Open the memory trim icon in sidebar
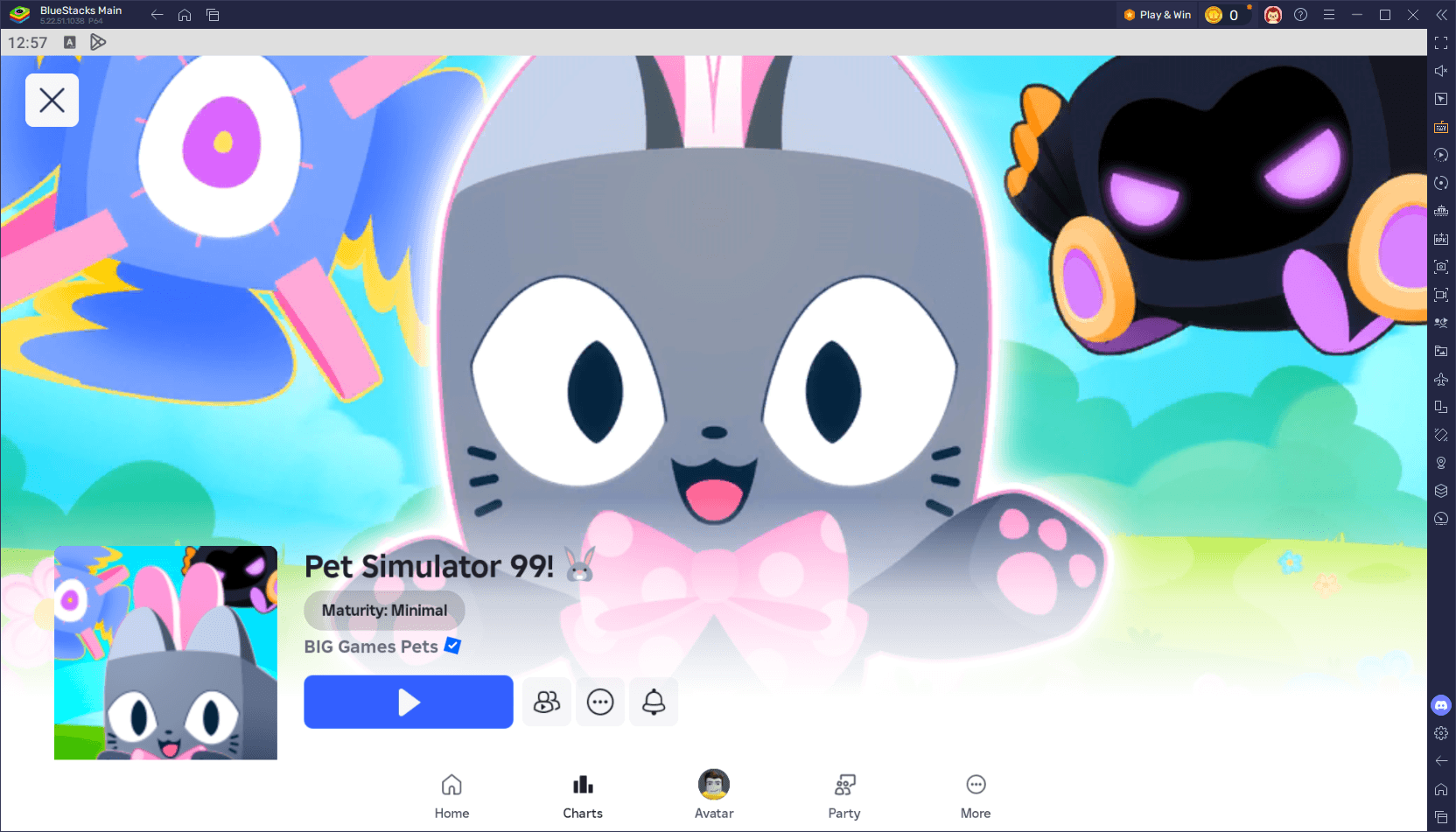 pos(1441,211)
